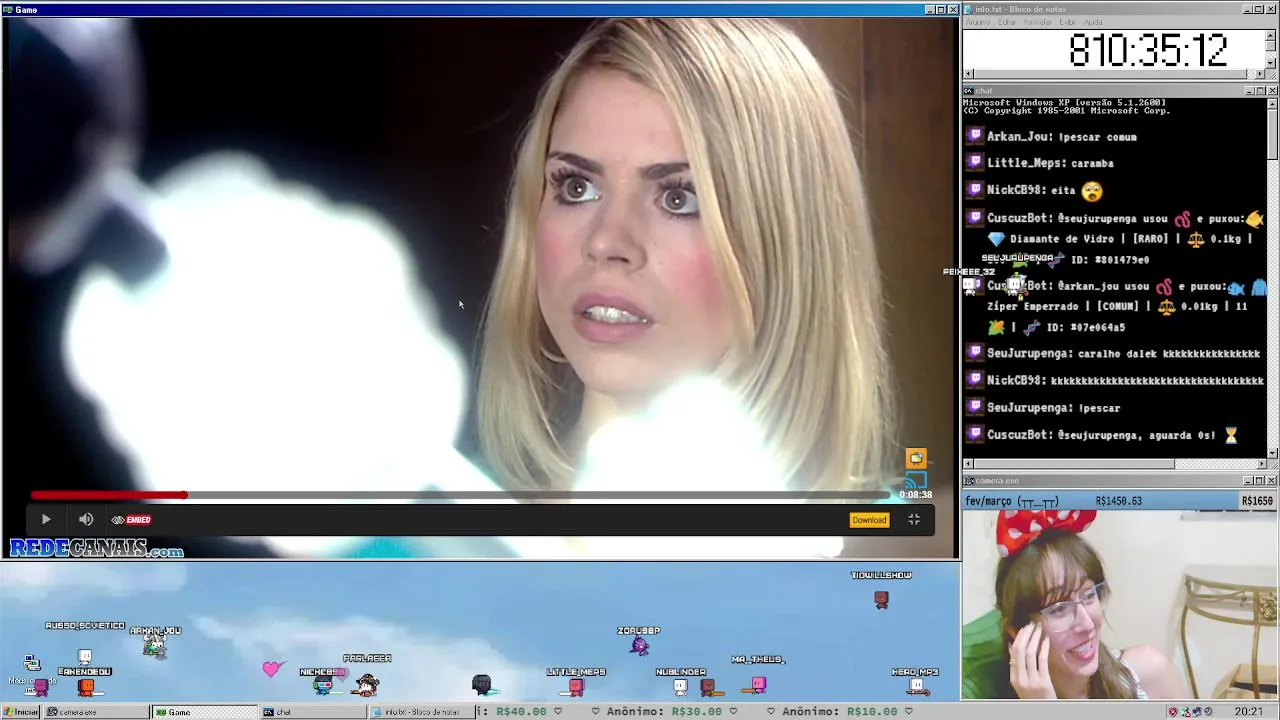Open the Exibir menu in Bloco de notas

(1068, 22)
